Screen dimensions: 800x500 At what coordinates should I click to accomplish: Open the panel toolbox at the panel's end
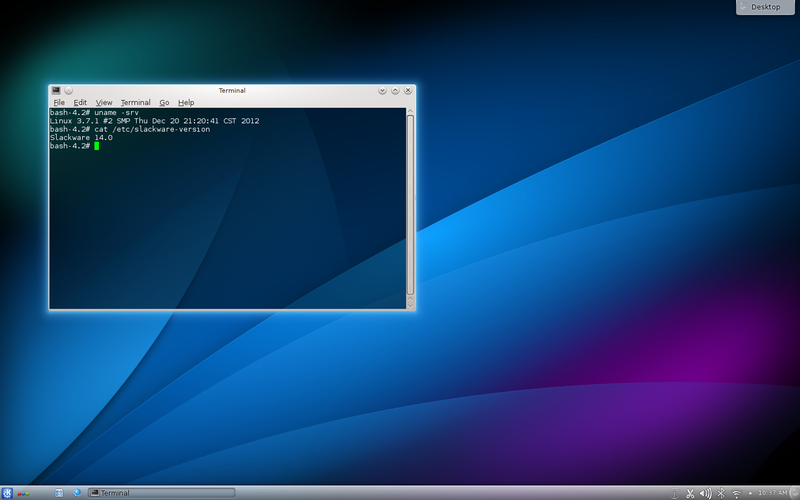(795, 493)
